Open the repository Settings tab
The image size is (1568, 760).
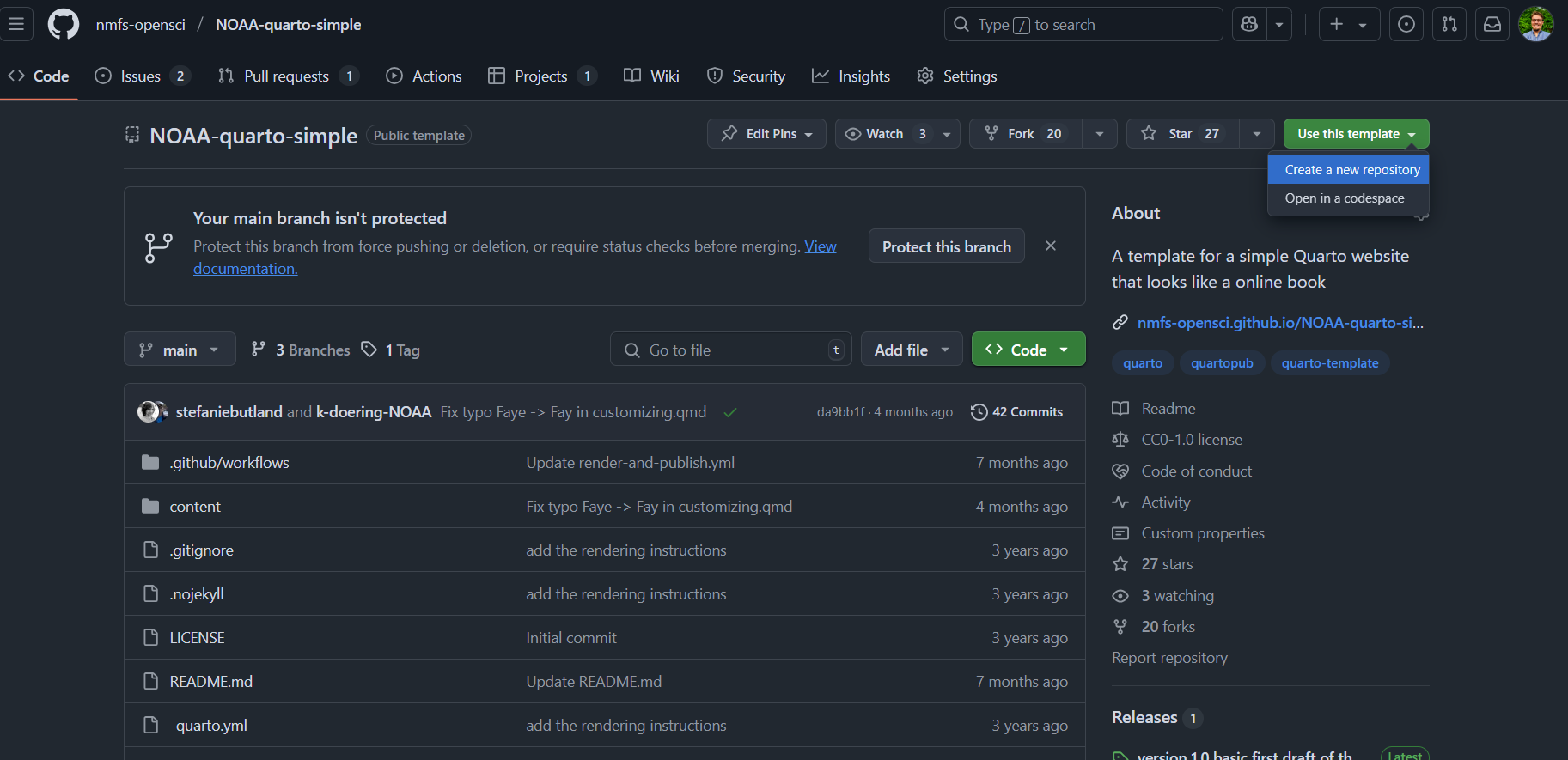(x=957, y=76)
